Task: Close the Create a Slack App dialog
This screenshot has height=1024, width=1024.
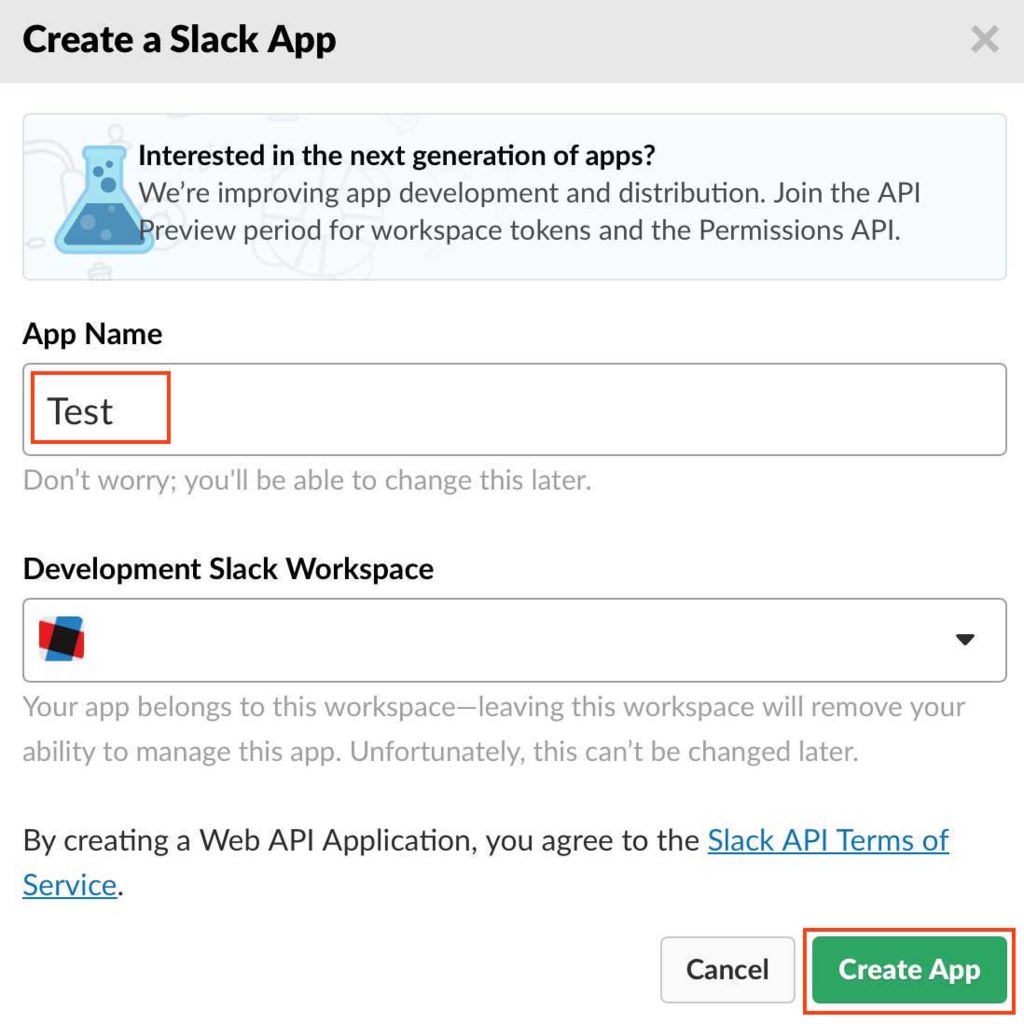Action: (x=984, y=39)
